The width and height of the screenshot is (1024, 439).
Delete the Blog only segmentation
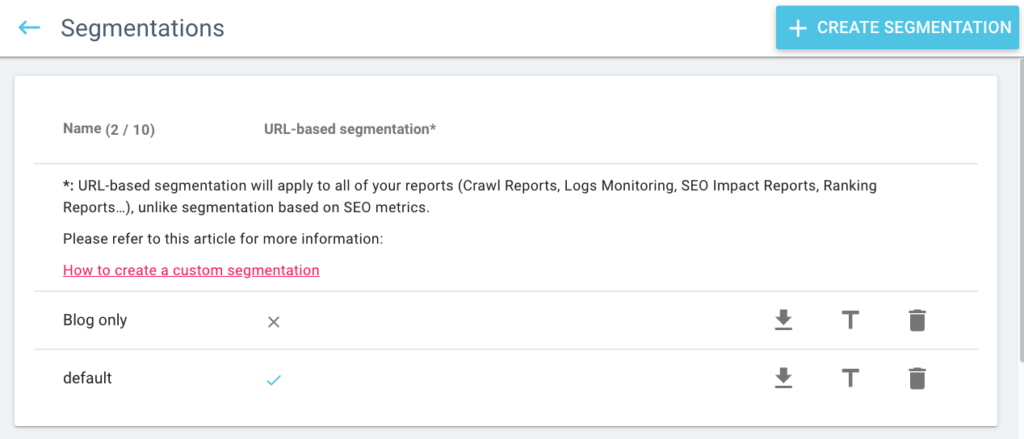[917, 320]
